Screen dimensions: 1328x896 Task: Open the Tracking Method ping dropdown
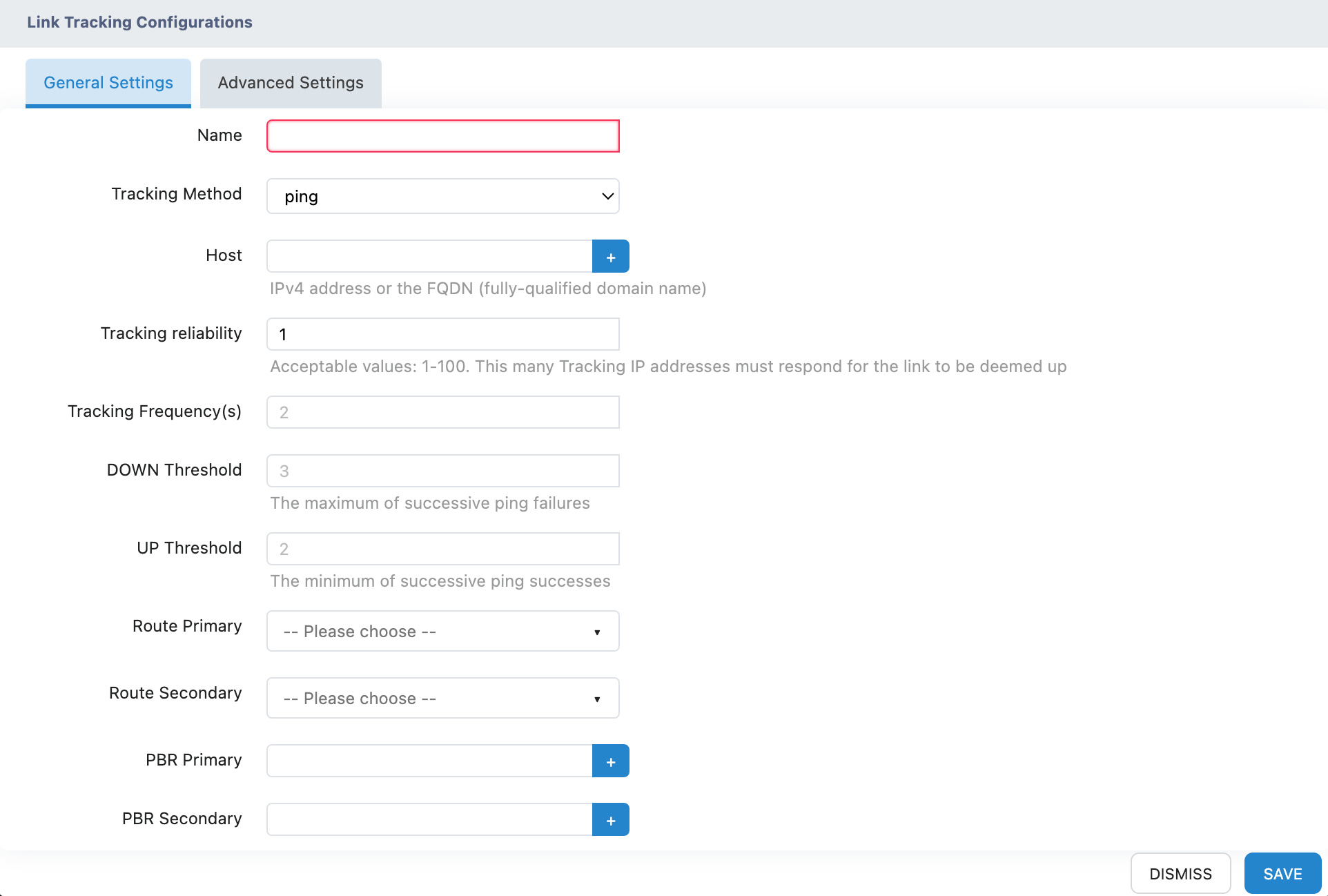click(442, 197)
